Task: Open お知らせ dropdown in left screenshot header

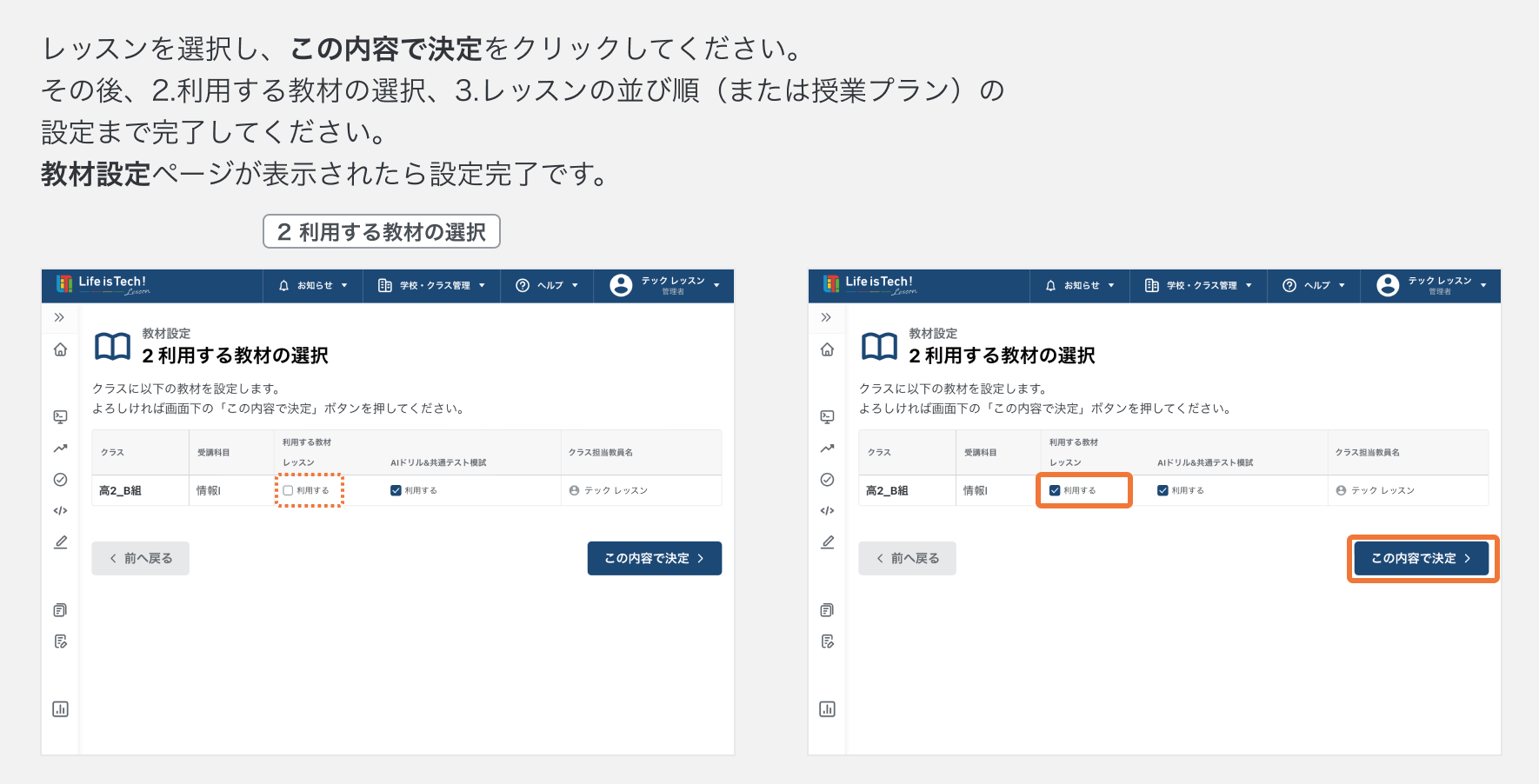Action: click(x=313, y=285)
